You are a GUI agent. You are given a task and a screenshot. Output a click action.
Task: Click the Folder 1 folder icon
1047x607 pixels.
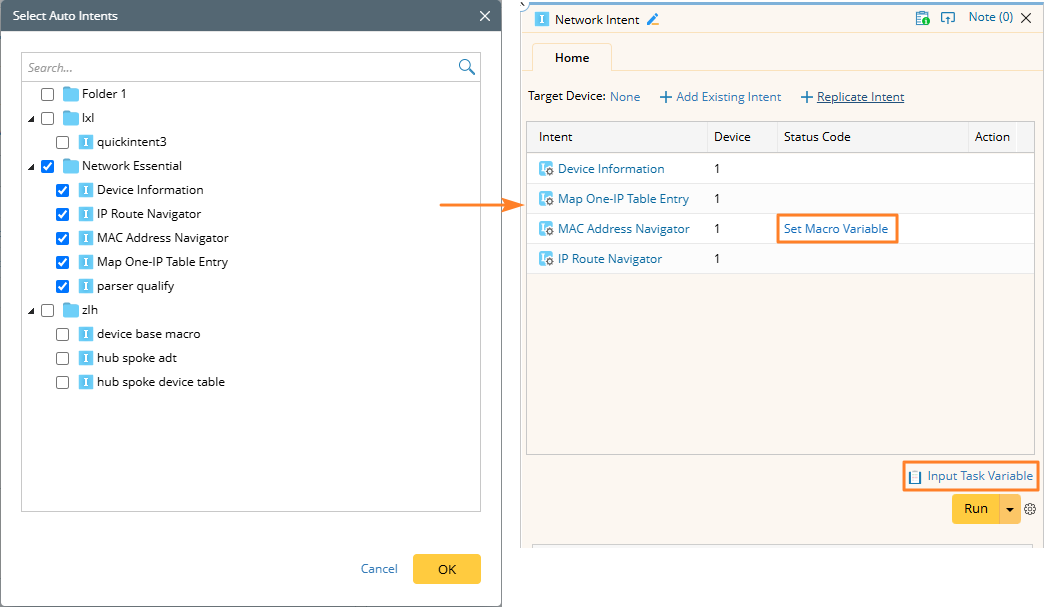(x=71, y=94)
